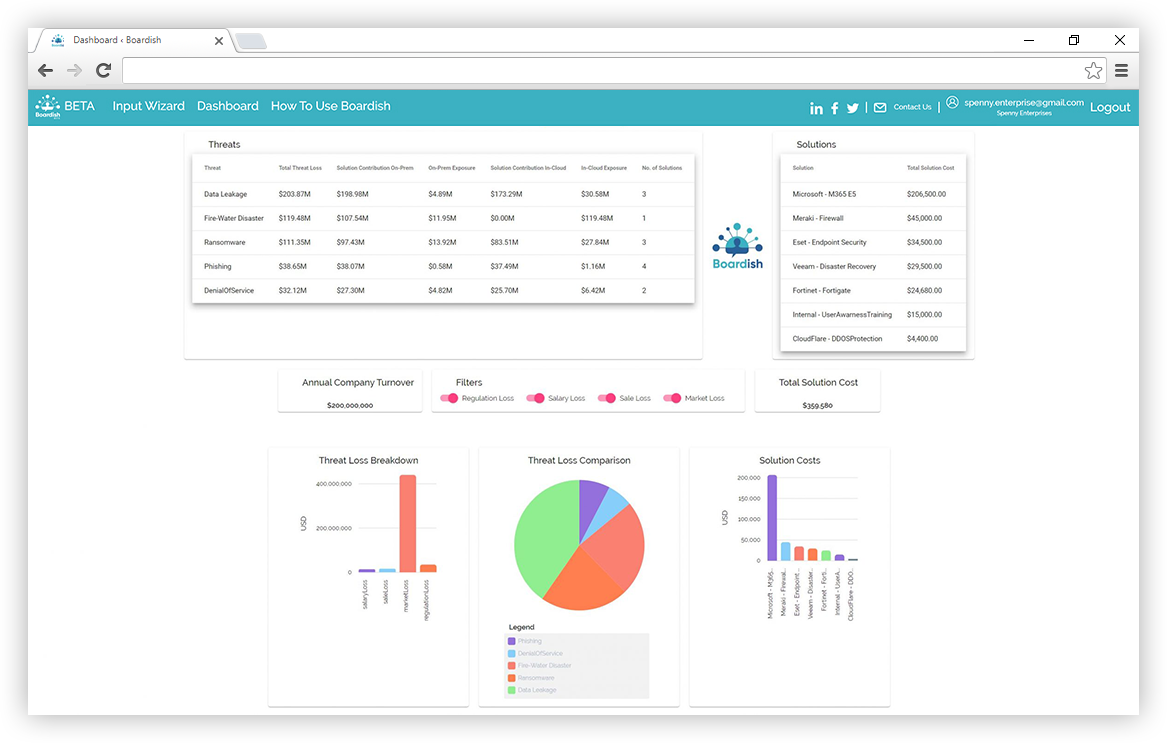Screen dimensions: 1167x743
Task: Open the Twitter bird icon link
Action: [852, 109]
